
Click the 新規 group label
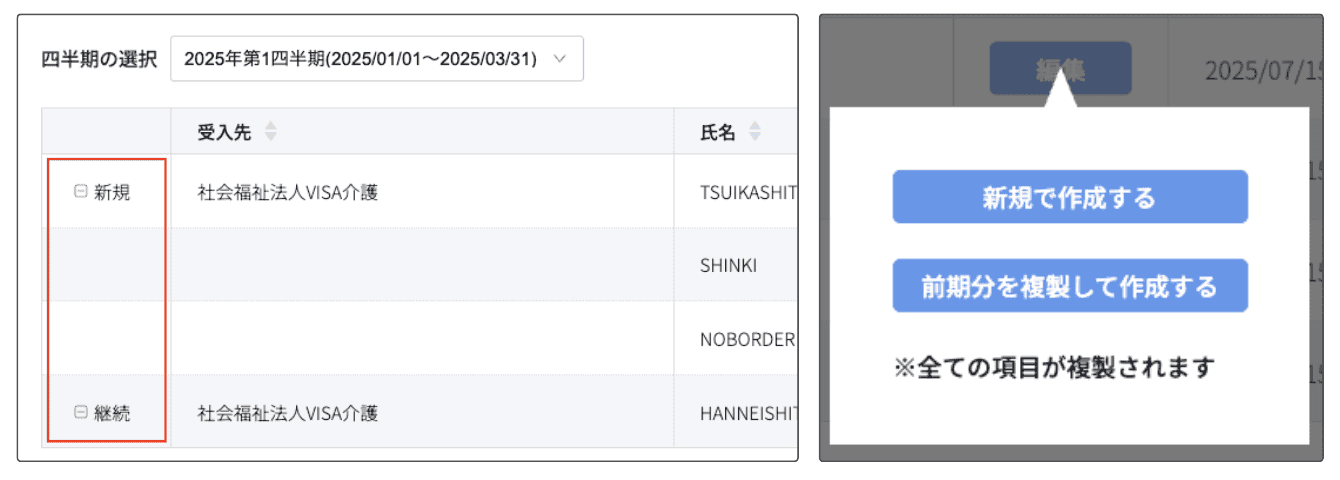click(112, 192)
